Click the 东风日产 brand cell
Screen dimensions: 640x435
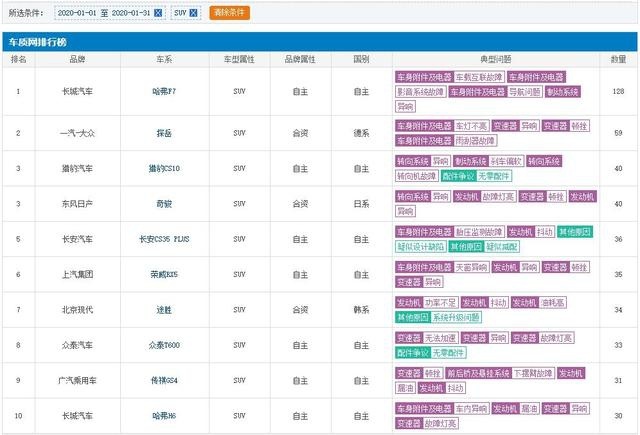click(77, 204)
